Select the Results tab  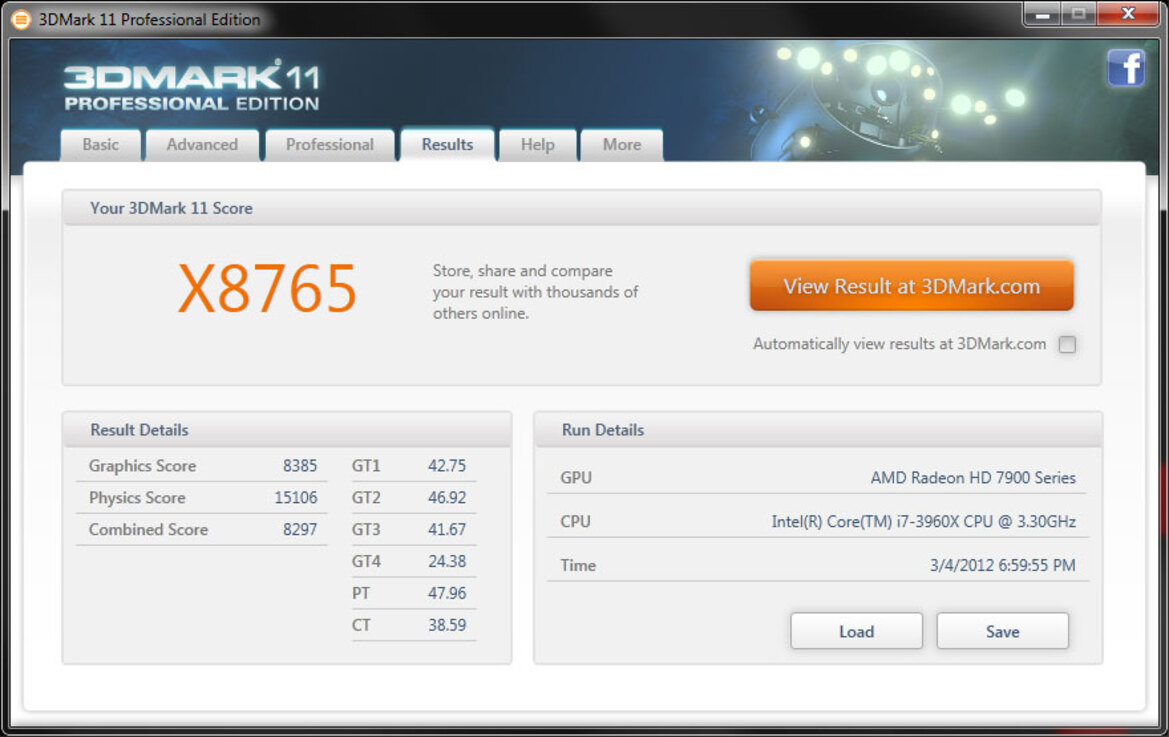point(447,145)
